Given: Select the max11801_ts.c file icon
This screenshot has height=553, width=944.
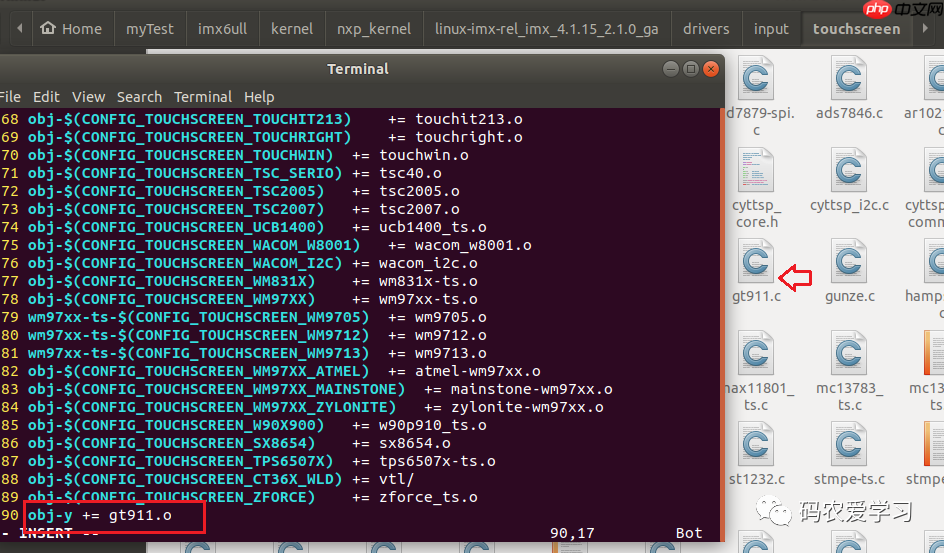Looking at the screenshot, I should coord(756,353).
